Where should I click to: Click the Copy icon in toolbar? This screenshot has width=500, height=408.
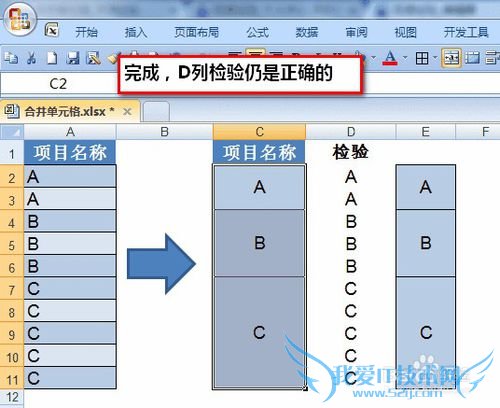pyautogui.click(x=11, y=58)
